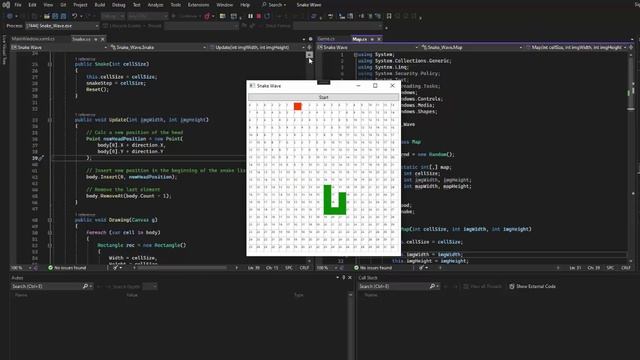The width and height of the screenshot is (640, 360).
Task: Click the Undo arrow in toolbar
Action: click(74, 16)
